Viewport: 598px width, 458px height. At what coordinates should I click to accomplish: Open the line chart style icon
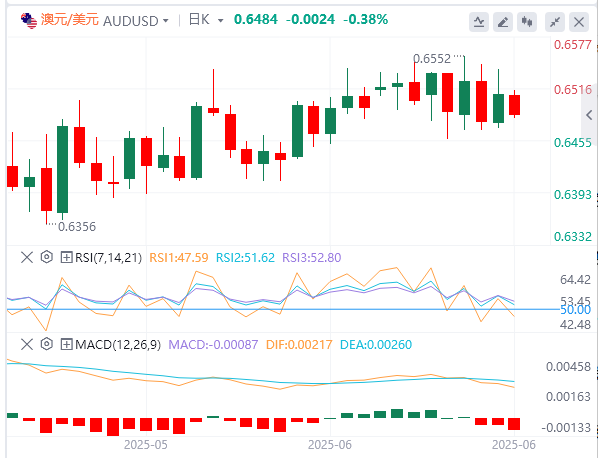479,22
